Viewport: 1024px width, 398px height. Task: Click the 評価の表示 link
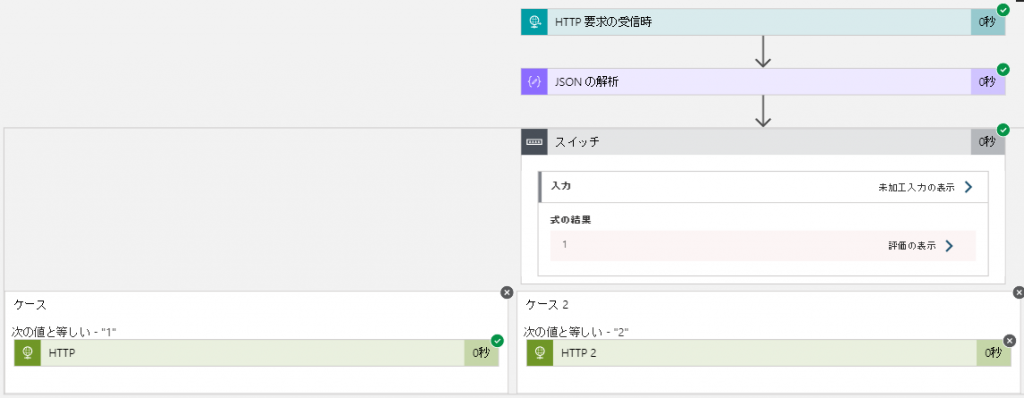tap(912, 246)
